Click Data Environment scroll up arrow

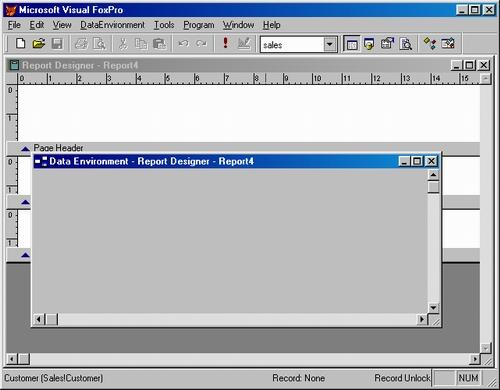[x=433, y=175]
